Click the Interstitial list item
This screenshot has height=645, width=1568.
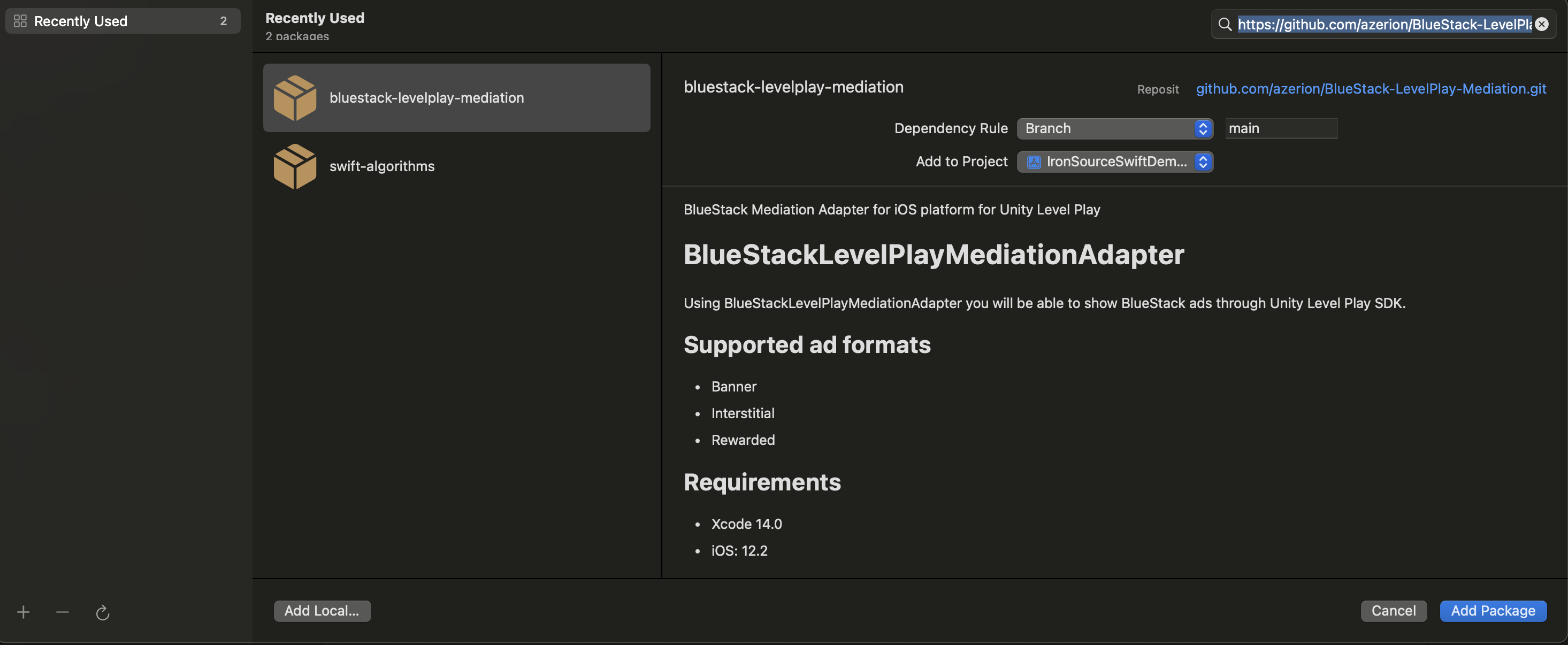click(743, 413)
